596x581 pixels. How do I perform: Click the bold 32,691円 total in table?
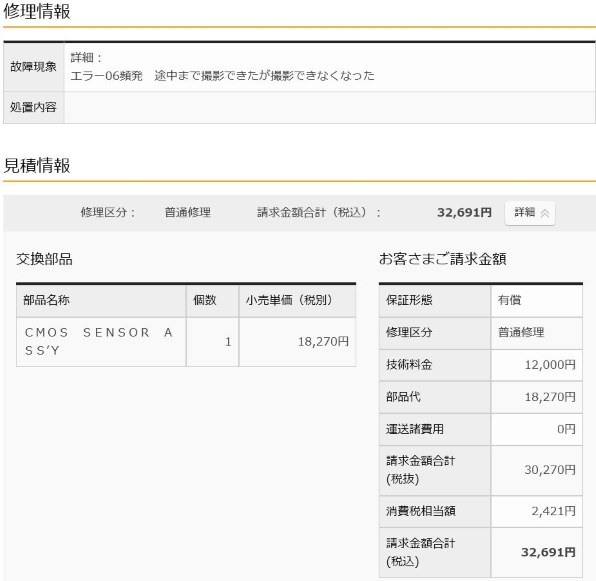(x=548, y=552)
